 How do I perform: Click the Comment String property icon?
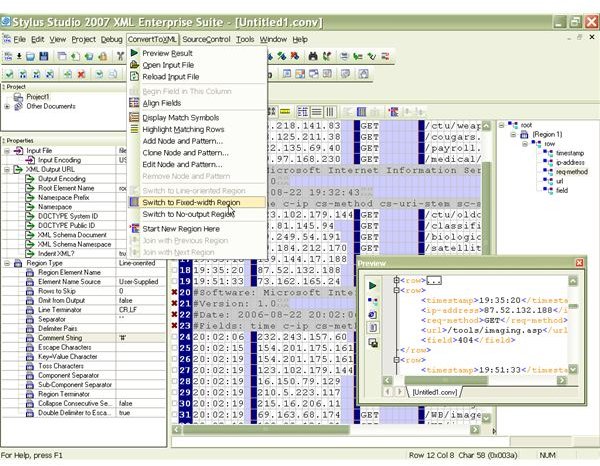point(30,338)
